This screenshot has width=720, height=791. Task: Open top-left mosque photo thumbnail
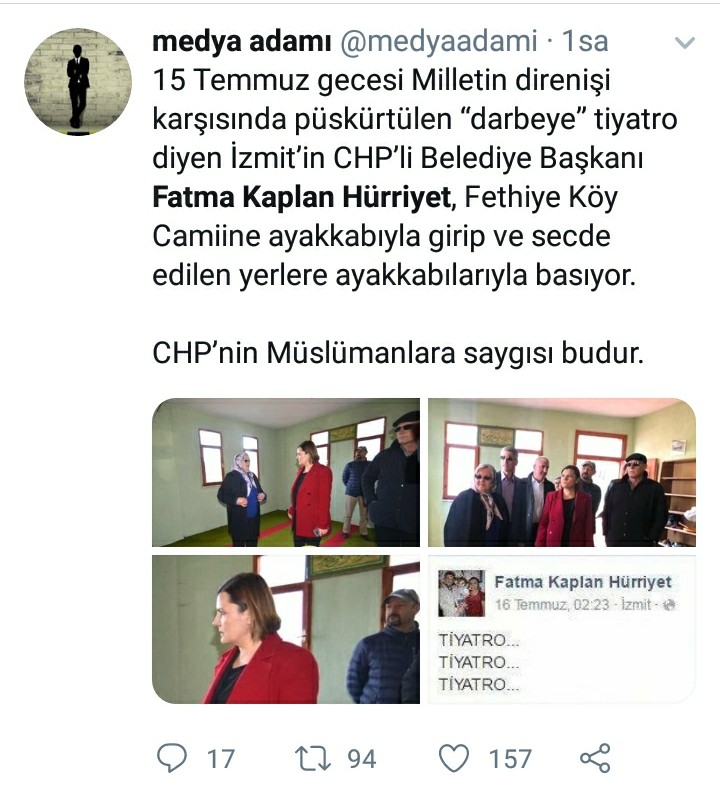[x=286, y=472]
